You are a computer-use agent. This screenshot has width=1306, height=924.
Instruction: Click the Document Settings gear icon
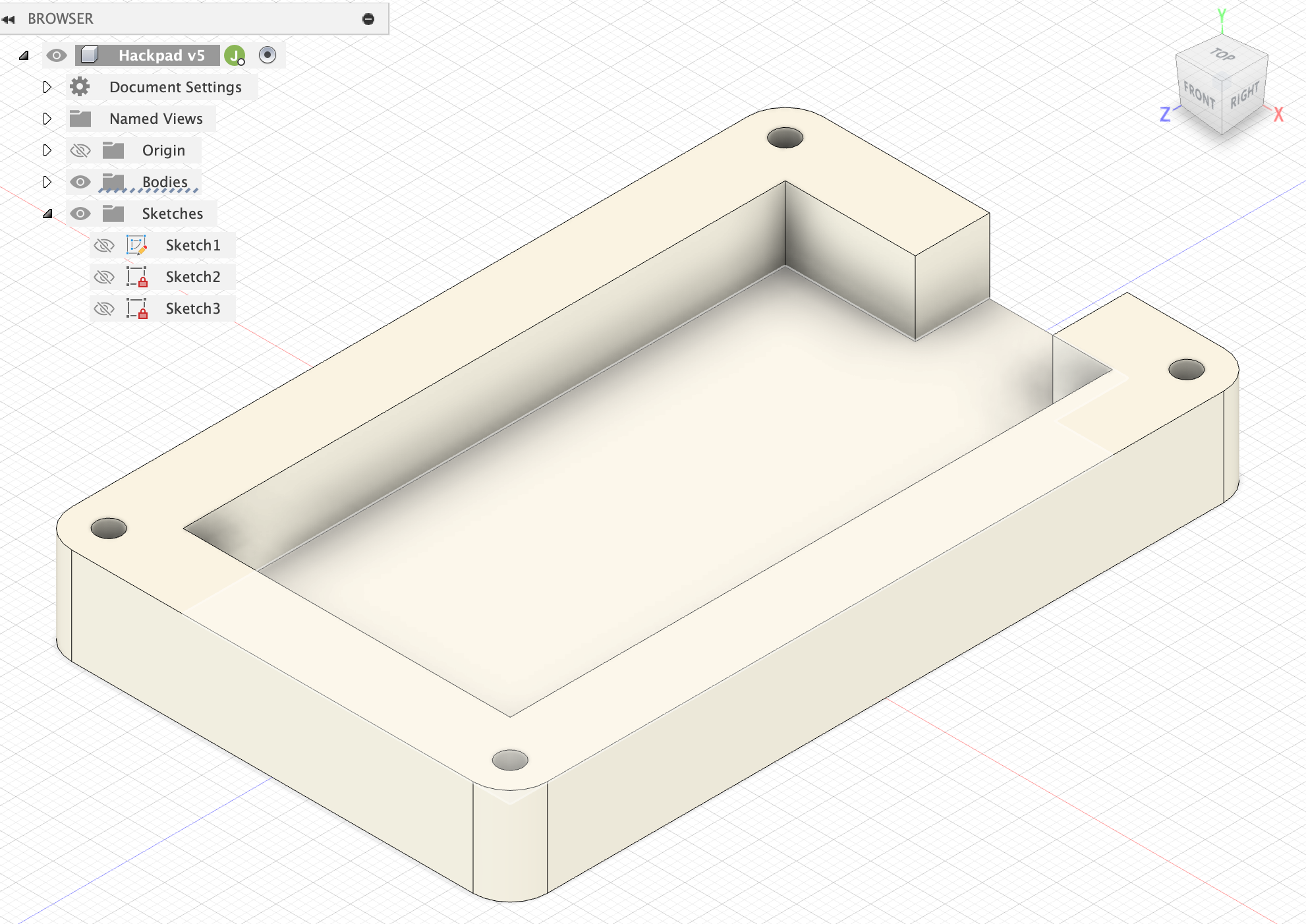80,87
